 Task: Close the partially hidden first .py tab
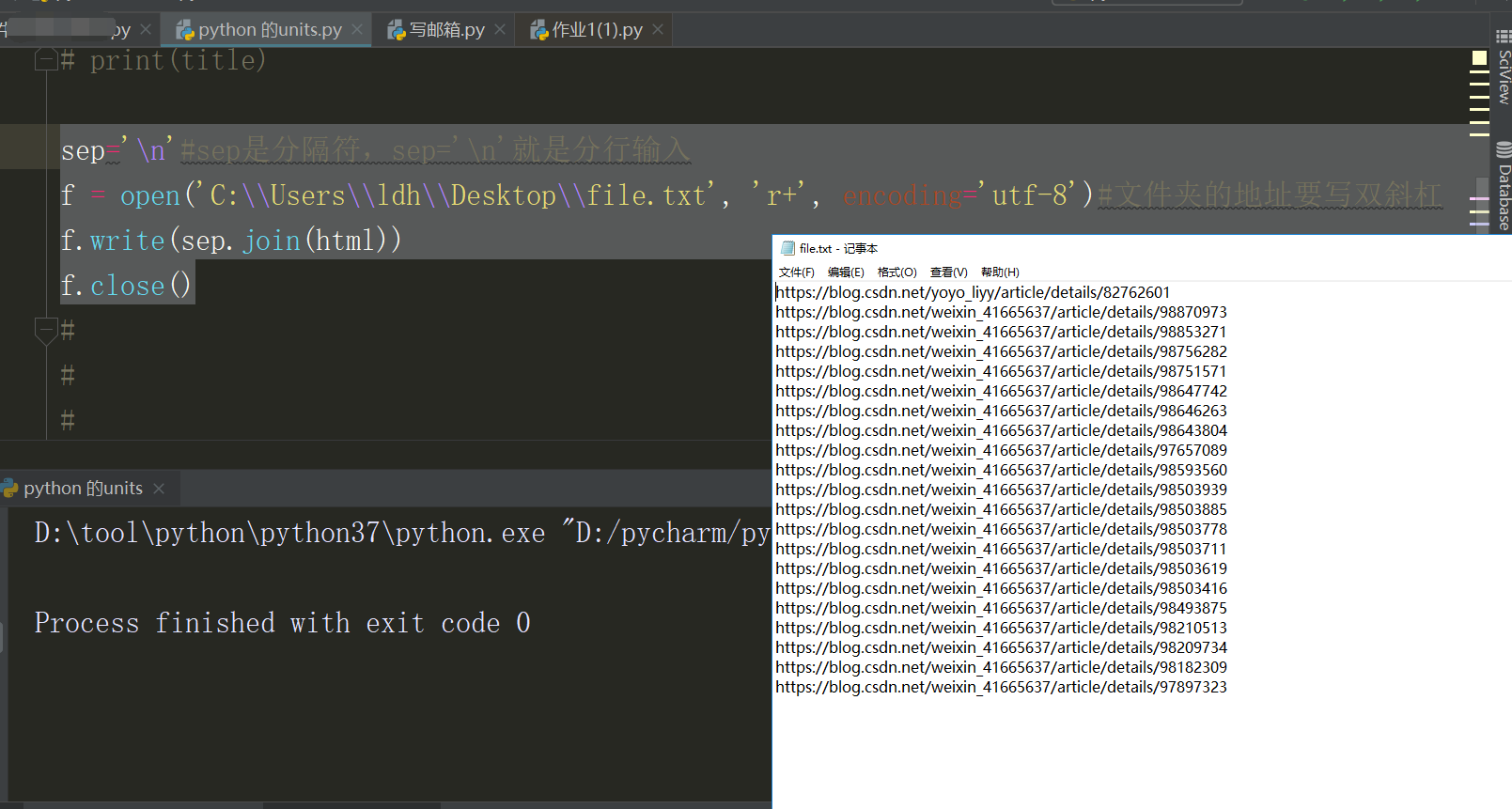(x=146, y=30)
